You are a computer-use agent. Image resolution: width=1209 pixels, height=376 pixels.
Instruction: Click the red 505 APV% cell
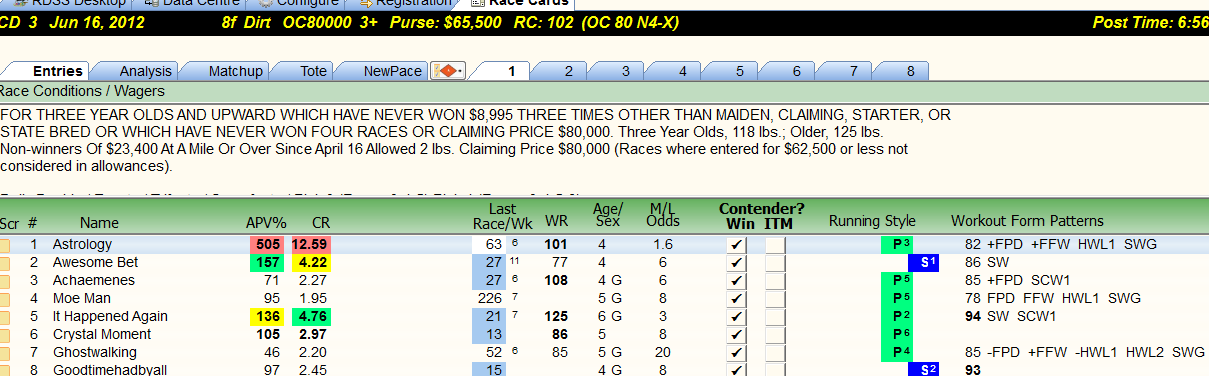coord(268,244)
